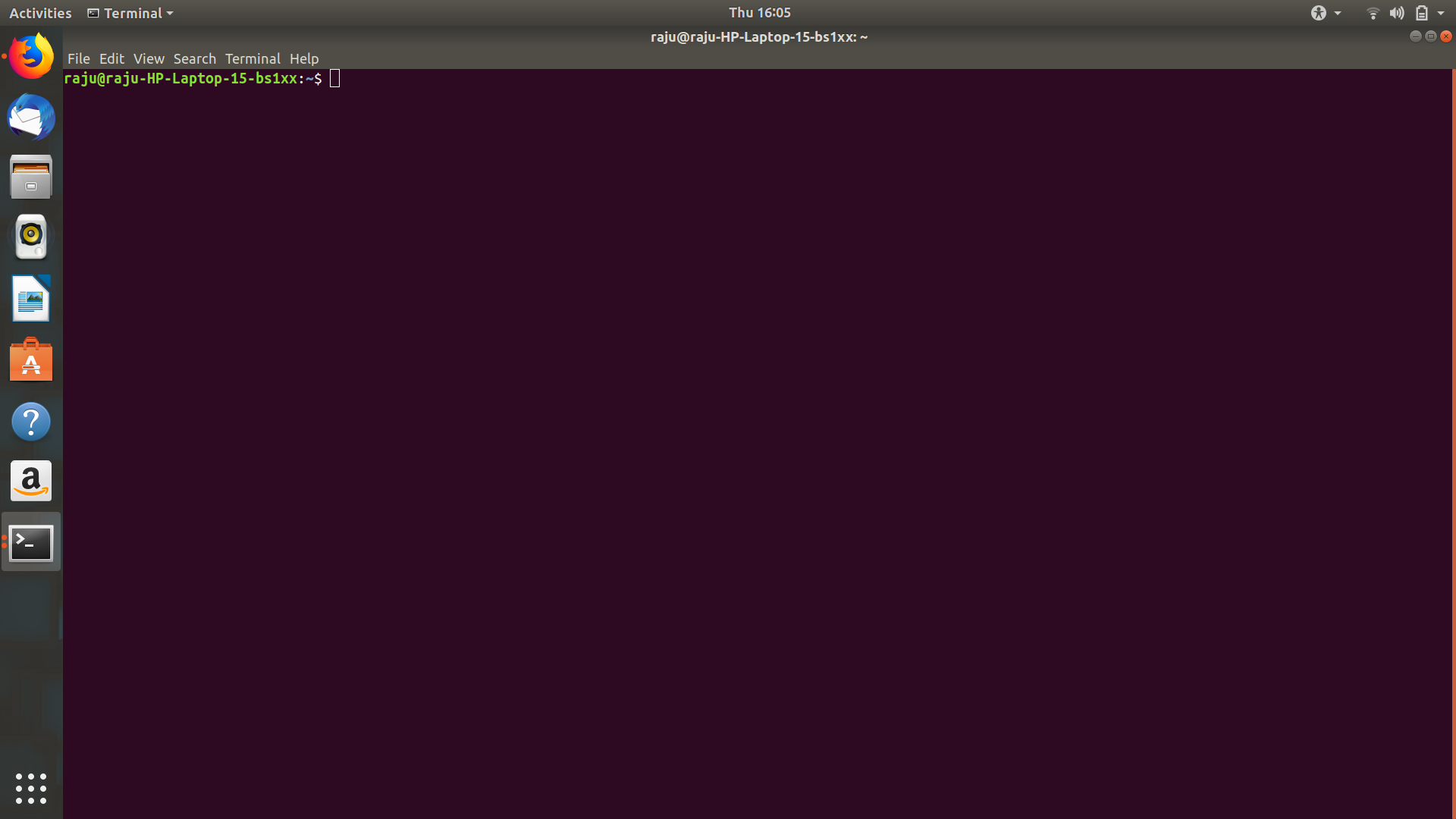Open the Search menu

194,58
